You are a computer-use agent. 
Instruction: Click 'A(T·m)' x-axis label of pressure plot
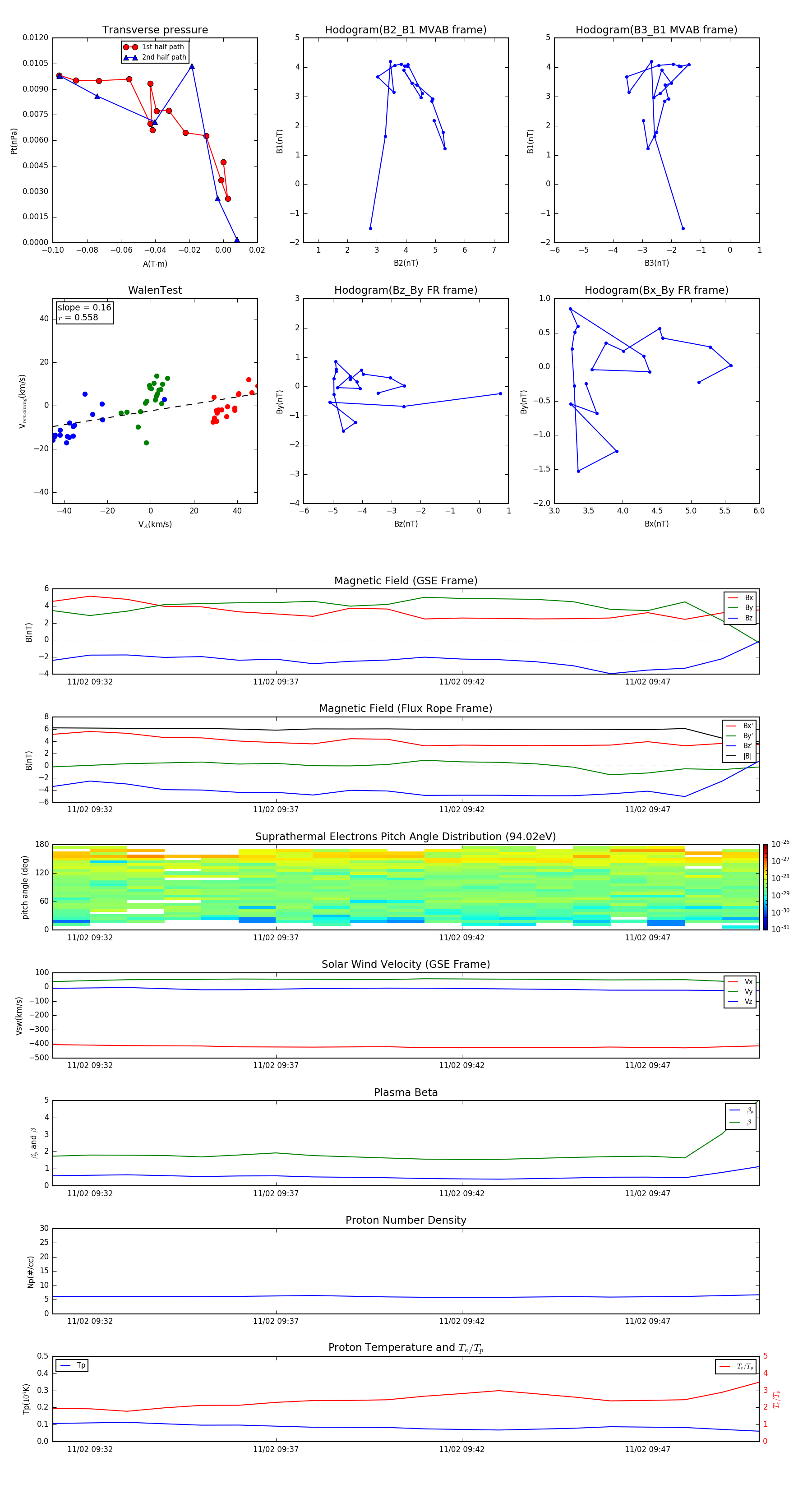pyautogui.click(x=155, y=264)
